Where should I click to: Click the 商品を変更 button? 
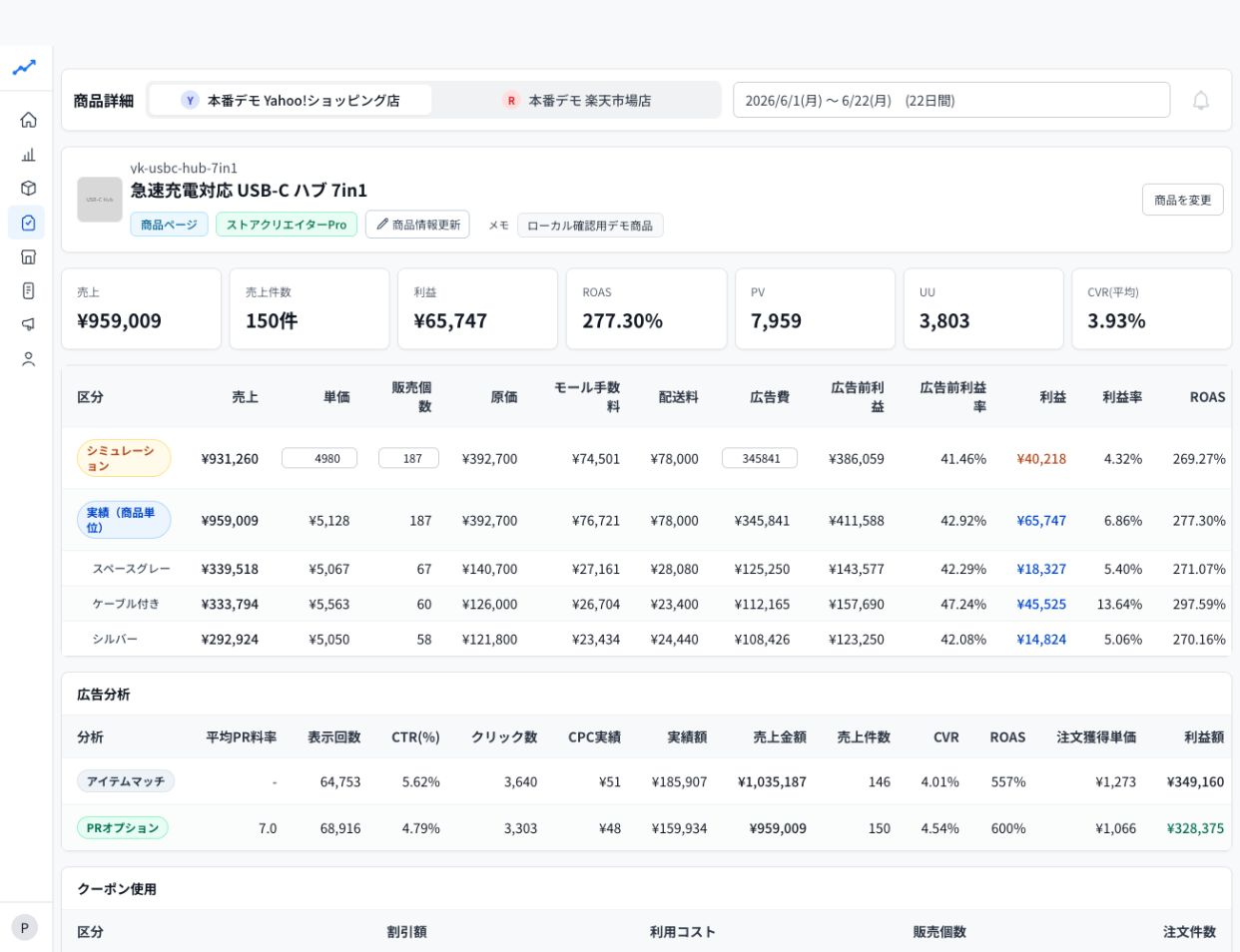click(1182, 200)
